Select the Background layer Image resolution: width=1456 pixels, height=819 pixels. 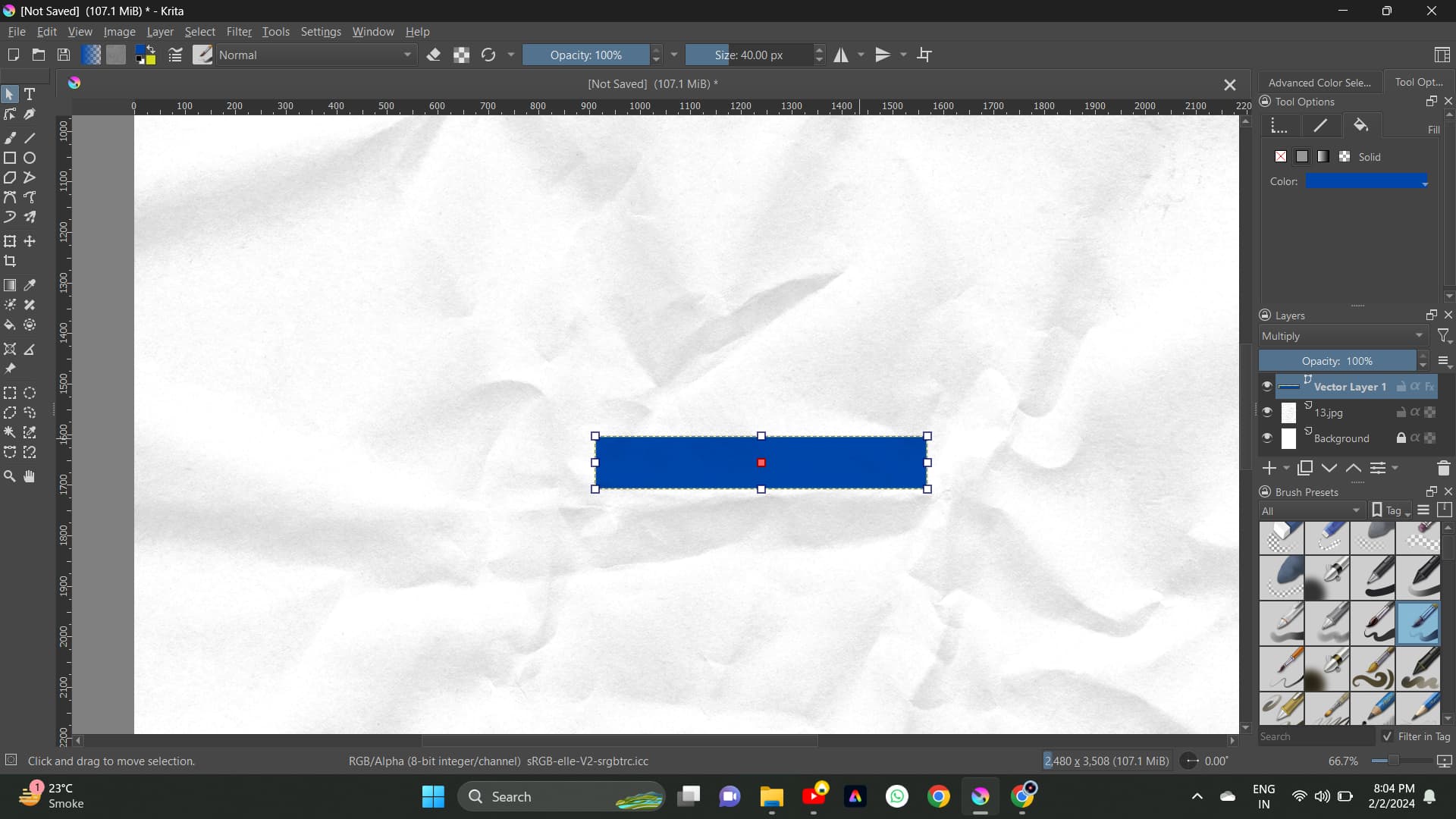coord(1341,438)
